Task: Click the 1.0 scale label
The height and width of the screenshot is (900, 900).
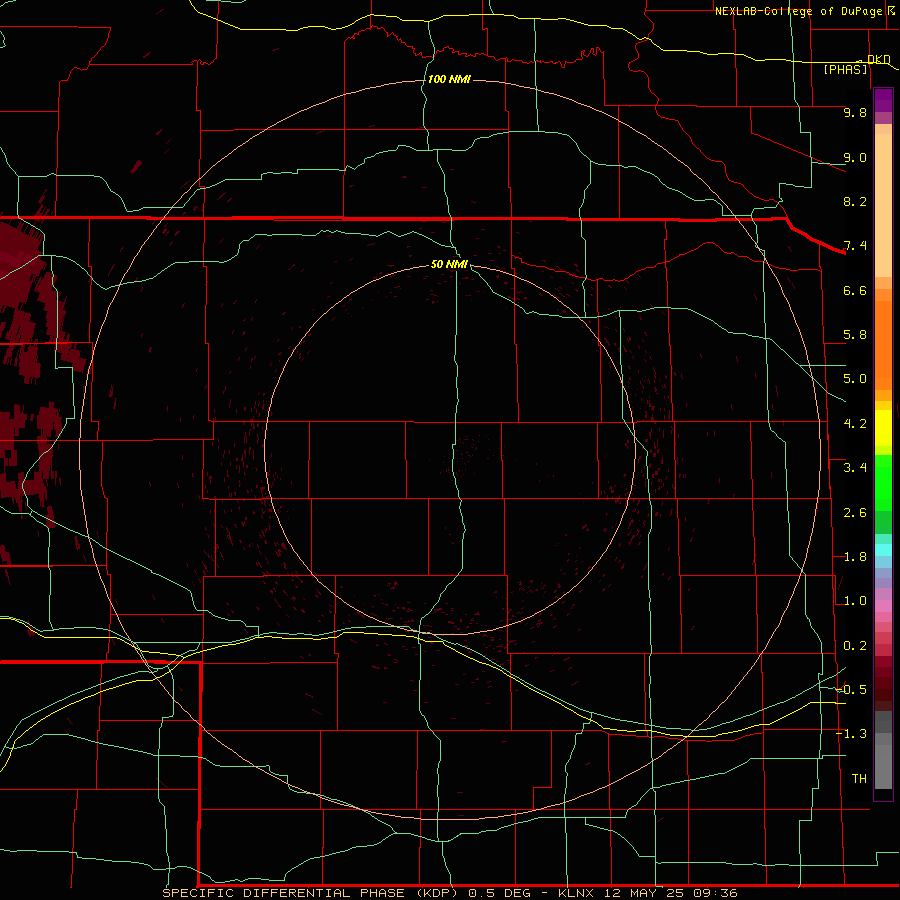Action: tap(855, 601)
